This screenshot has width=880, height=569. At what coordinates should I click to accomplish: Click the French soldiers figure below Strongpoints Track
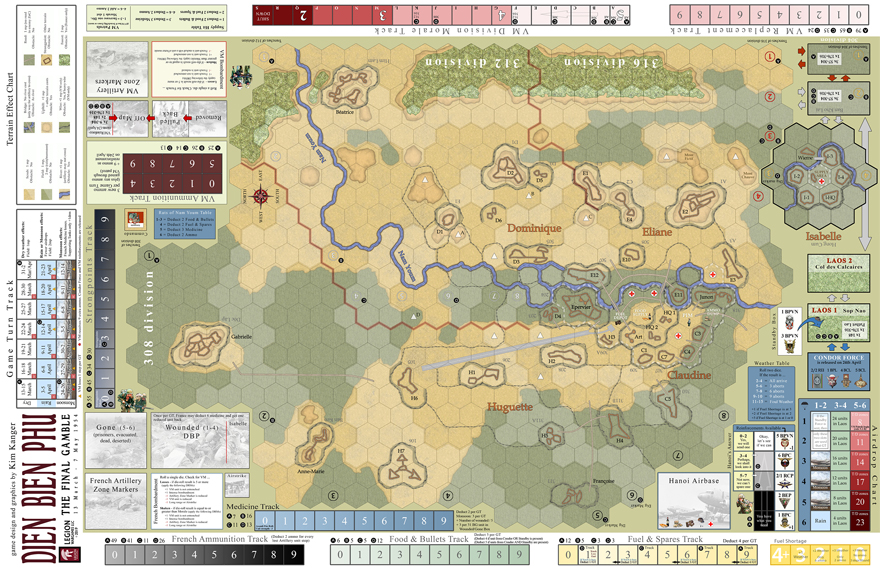pos(132,400)
